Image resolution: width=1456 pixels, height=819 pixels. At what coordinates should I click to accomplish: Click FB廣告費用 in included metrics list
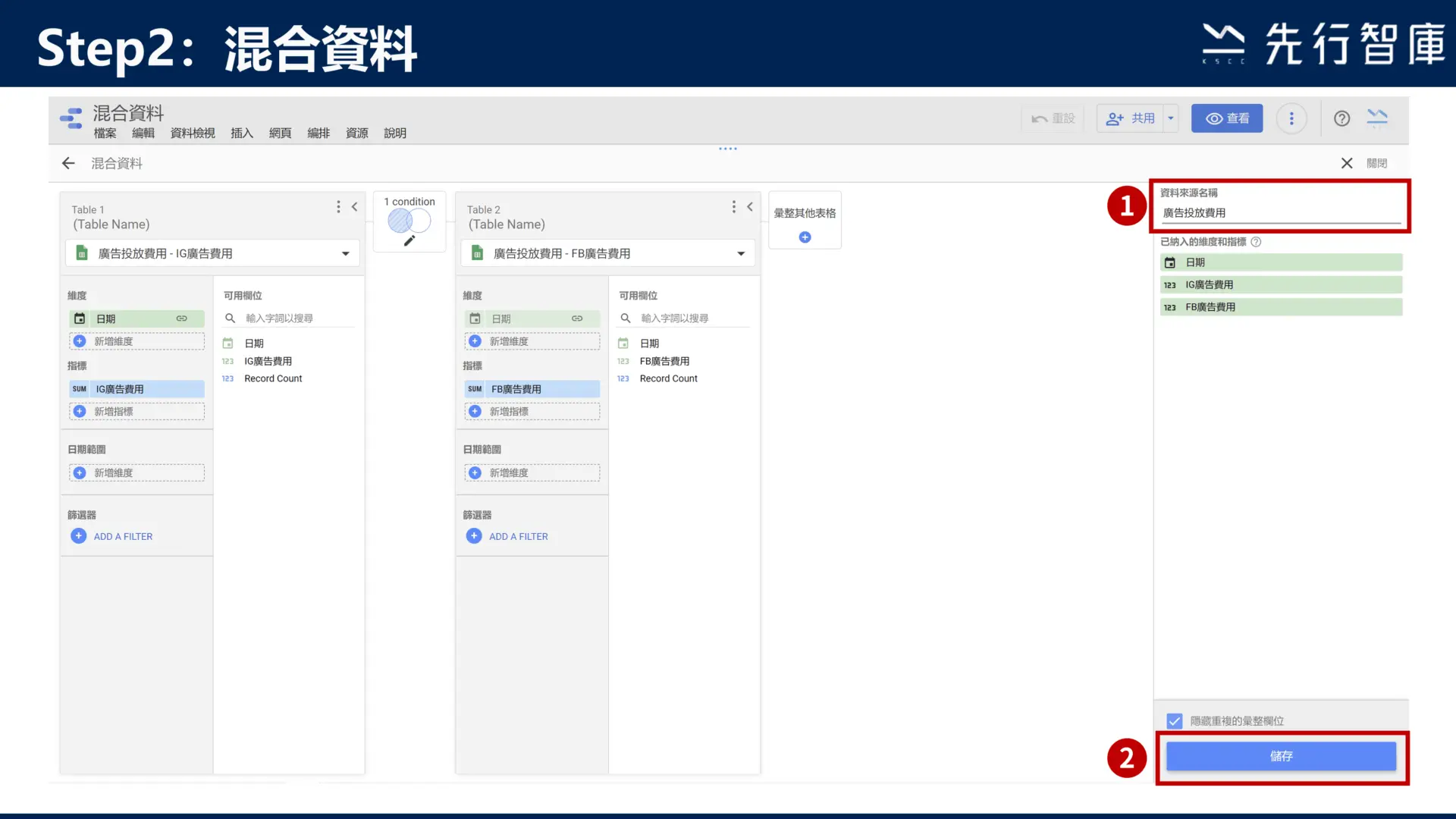(1281, 307)
